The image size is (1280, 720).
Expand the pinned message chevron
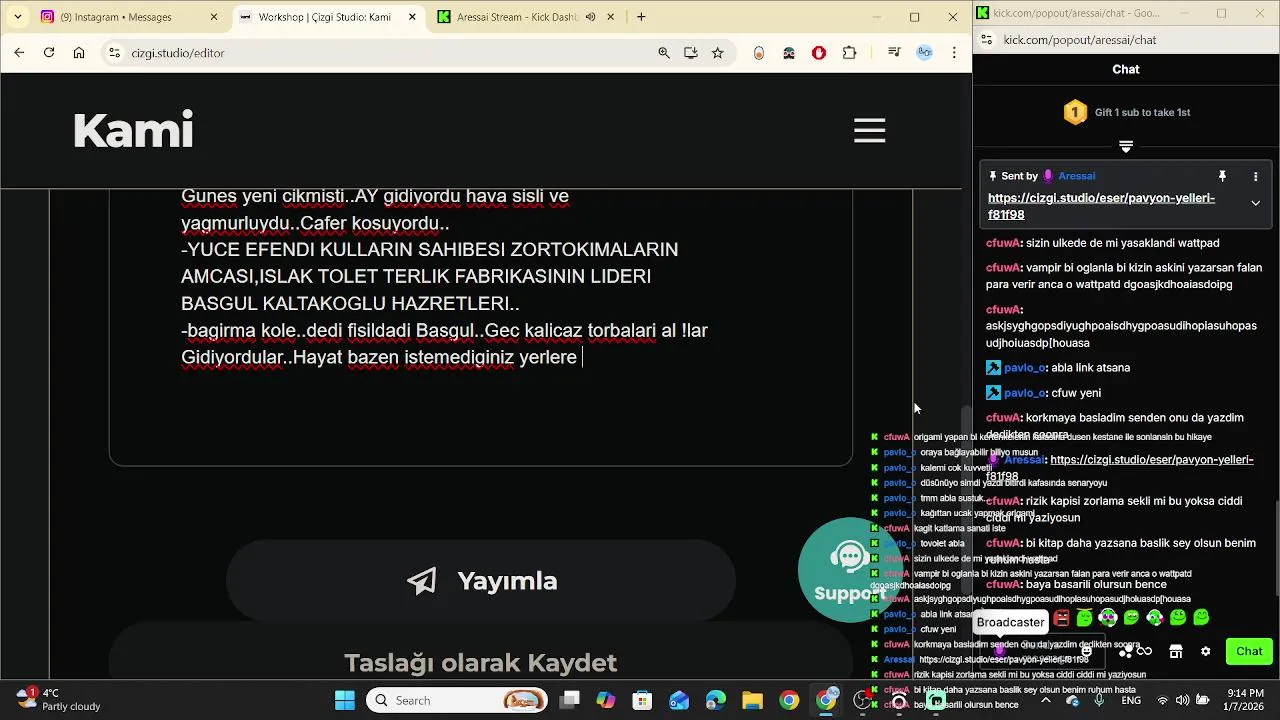coord(1255,203)
